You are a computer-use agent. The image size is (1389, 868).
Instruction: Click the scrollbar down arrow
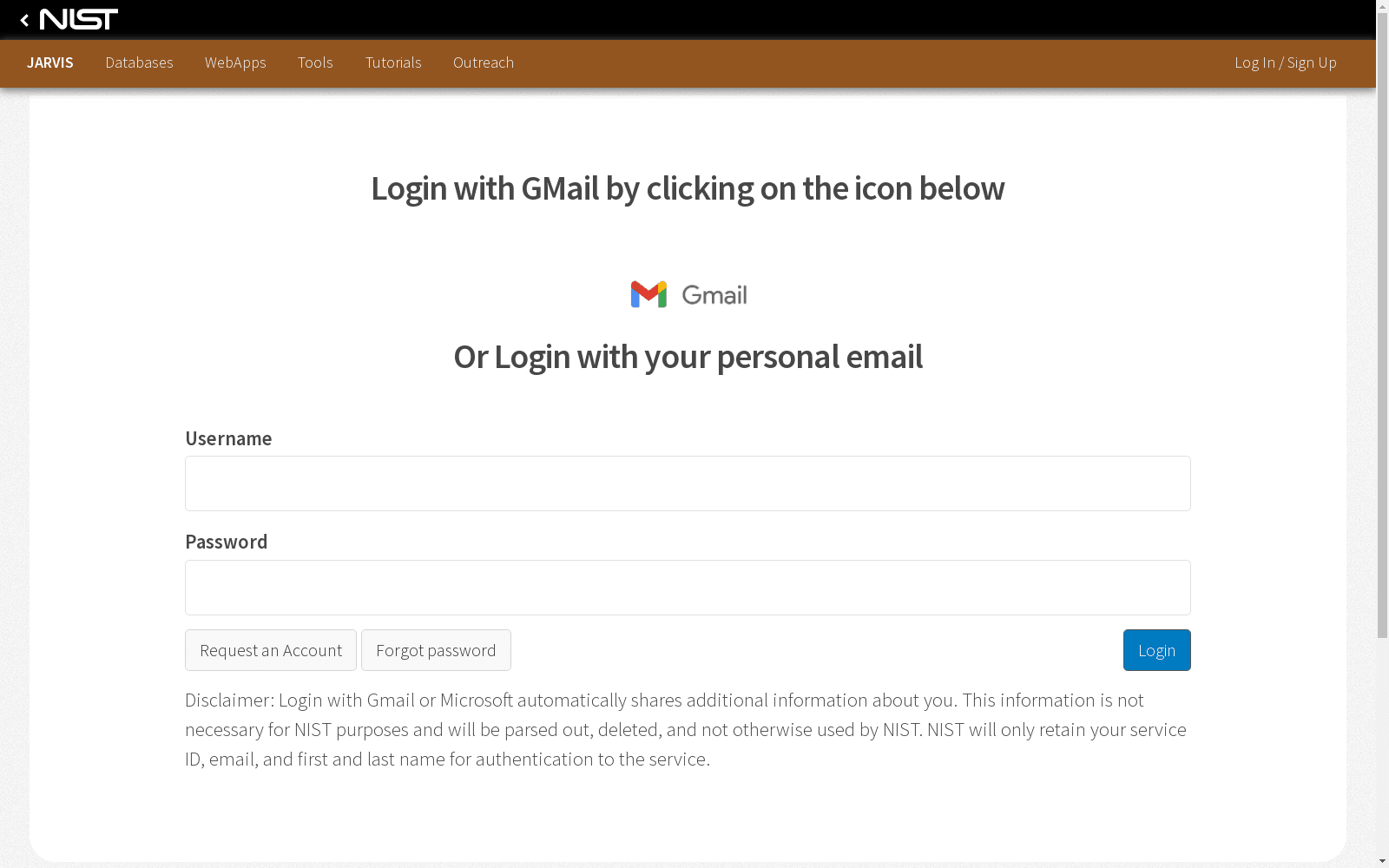(1382, 861)
